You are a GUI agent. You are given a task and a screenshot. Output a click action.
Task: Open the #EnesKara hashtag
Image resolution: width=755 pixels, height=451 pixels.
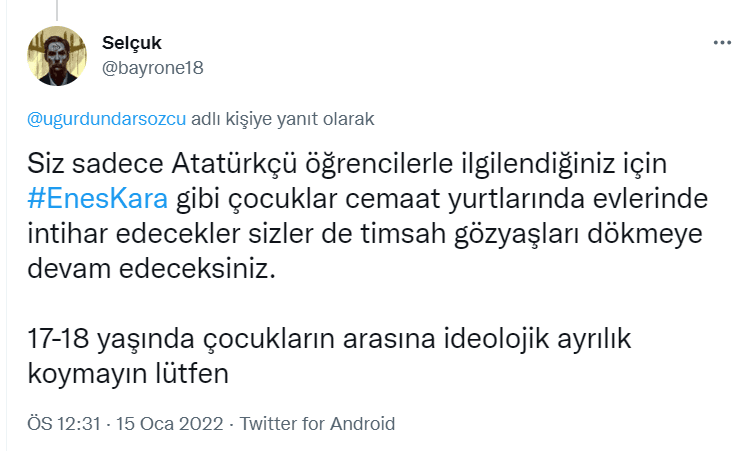[97, 196]
